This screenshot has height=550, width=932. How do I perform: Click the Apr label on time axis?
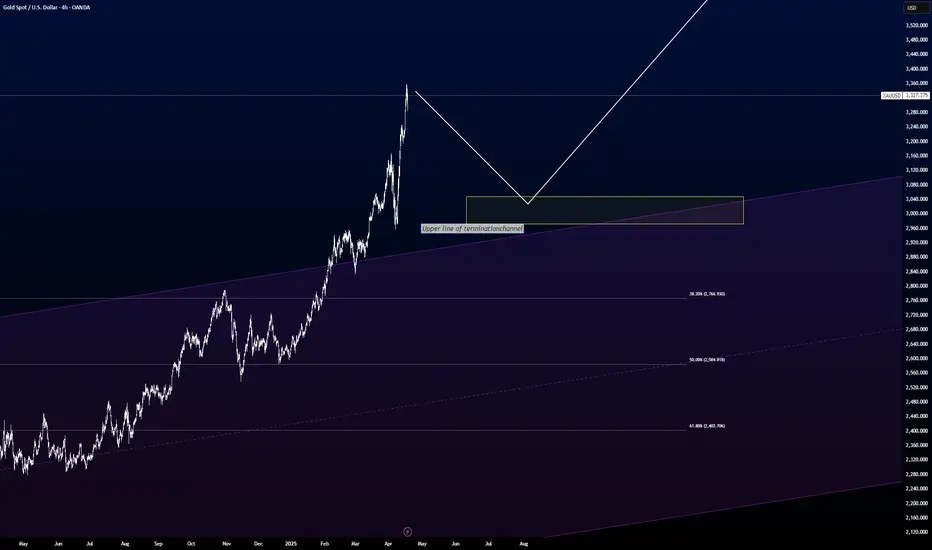tap(388, 543)
